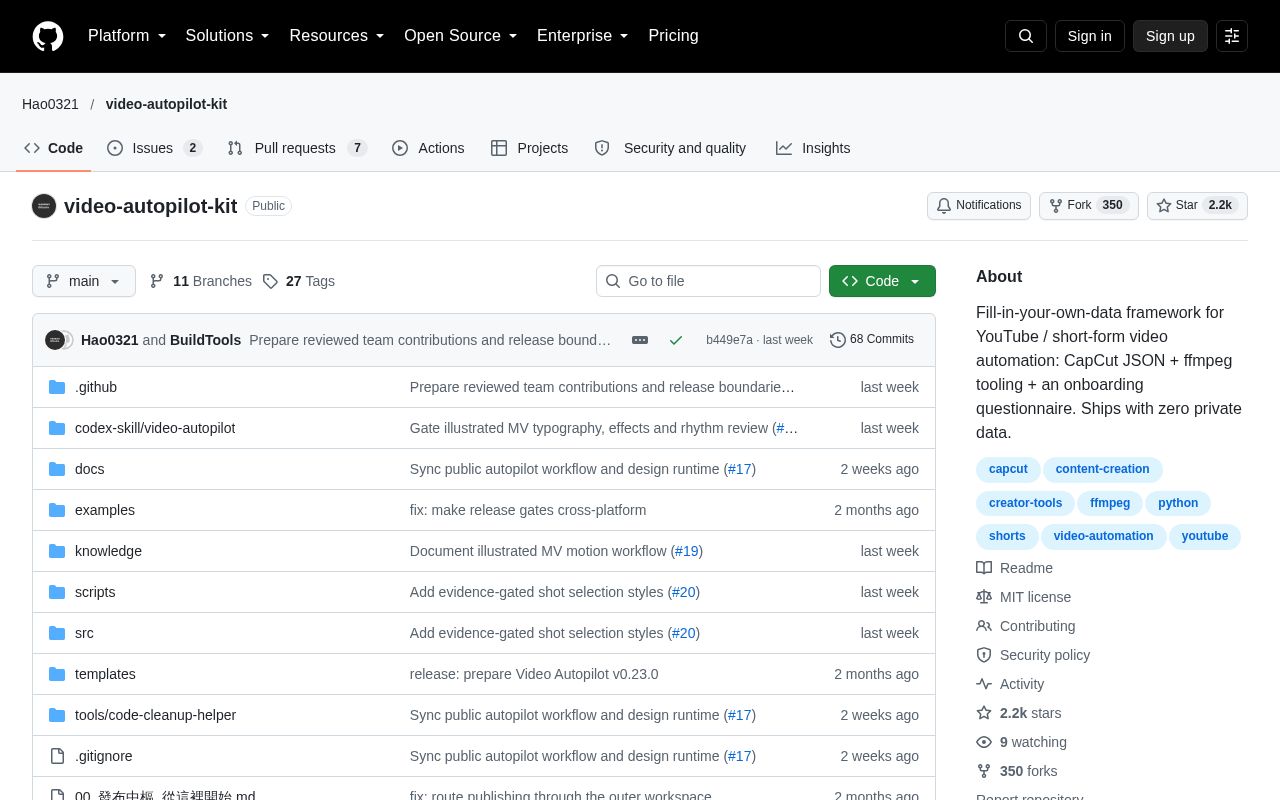Image resolution: width=1280 pixels, height=800 pixels.
Task: Switch to the Issues tab
Action: tap(155, 148)
